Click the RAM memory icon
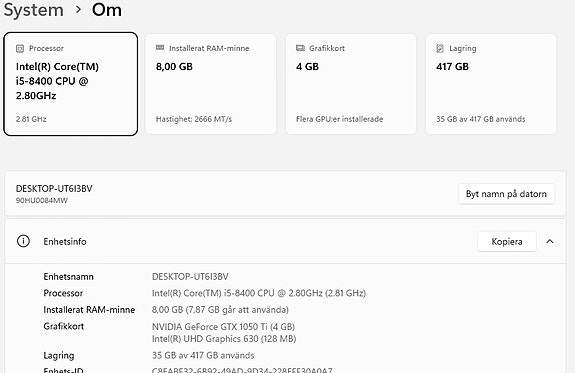575x373 pixels. (x=160, y=48)
